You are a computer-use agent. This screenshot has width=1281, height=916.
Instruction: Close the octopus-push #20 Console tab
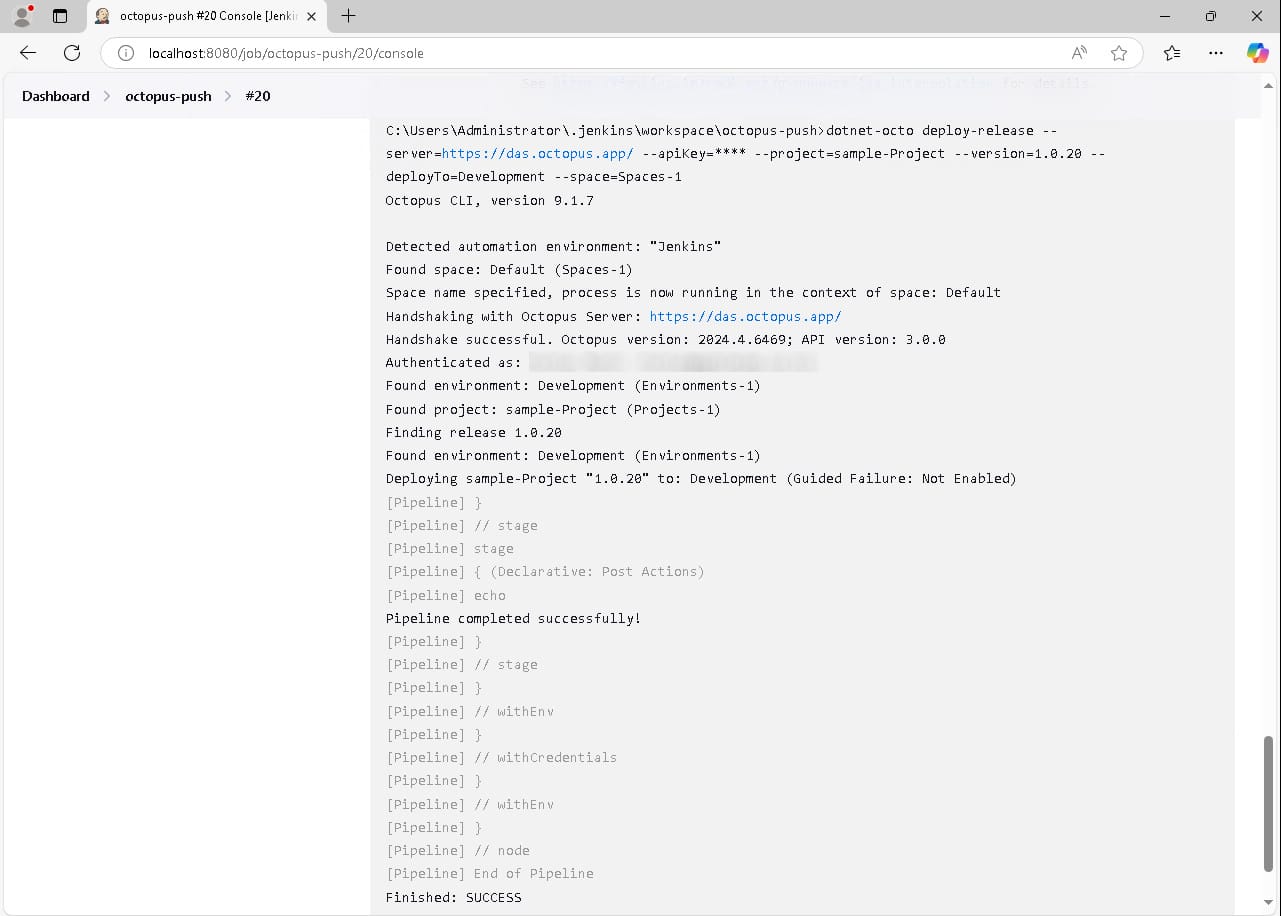(311, 16)
